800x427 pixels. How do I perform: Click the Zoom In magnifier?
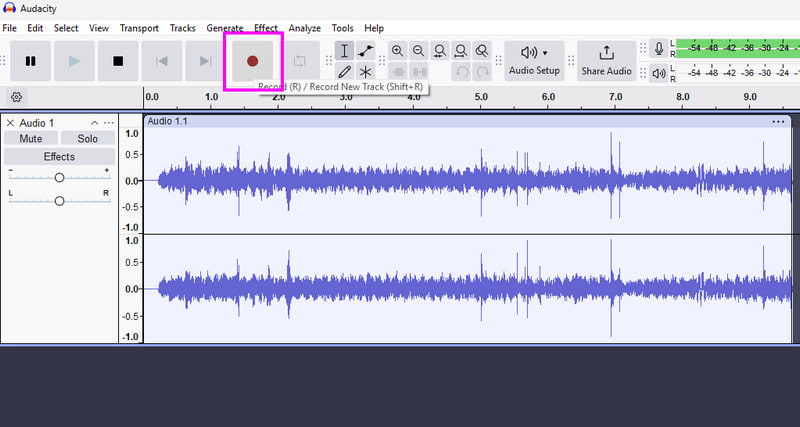[397, 51]
